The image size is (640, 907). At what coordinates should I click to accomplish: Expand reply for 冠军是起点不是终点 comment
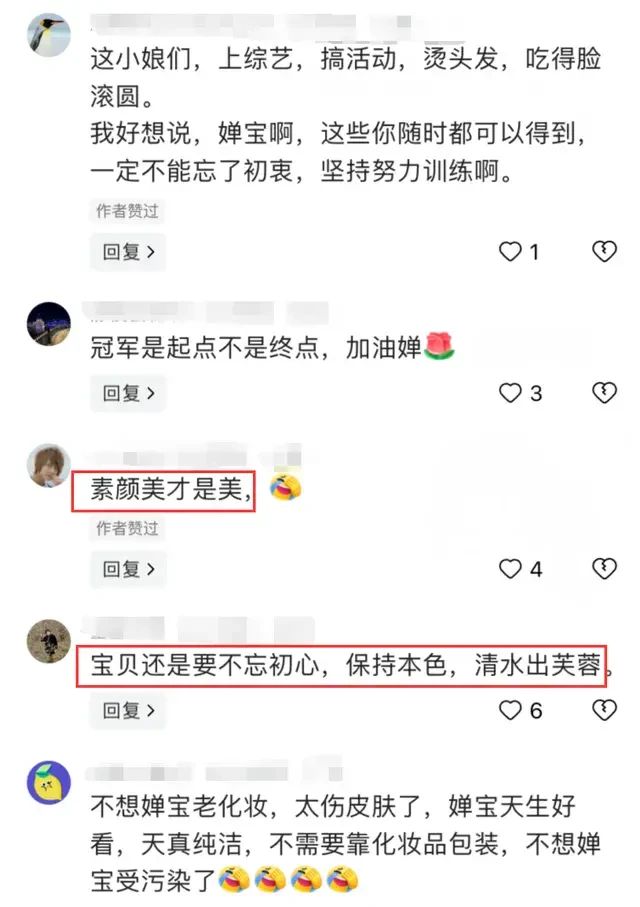(128, 393)
